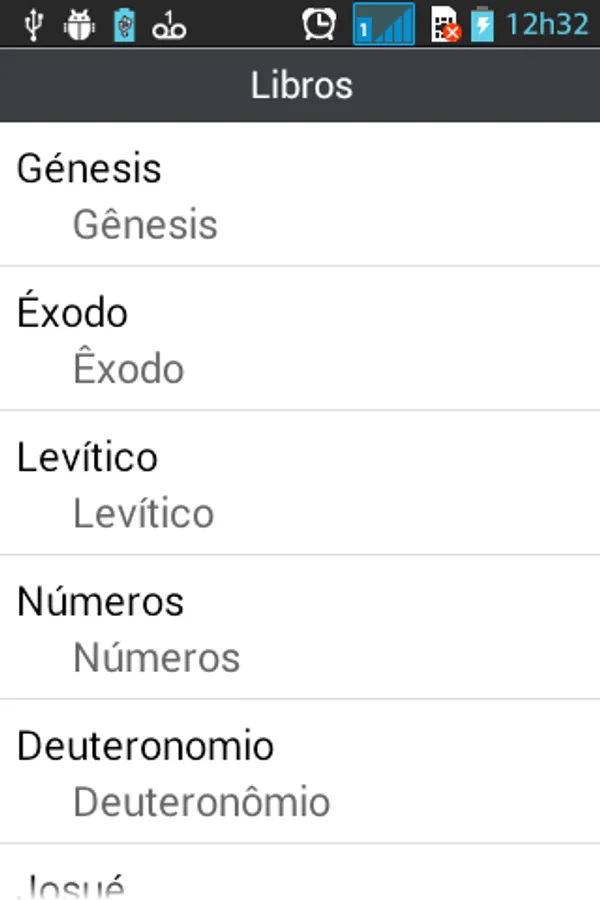600x900 pixels.
Task: Tap the Android debugging bug icon
Action: [x=79, y=24]
